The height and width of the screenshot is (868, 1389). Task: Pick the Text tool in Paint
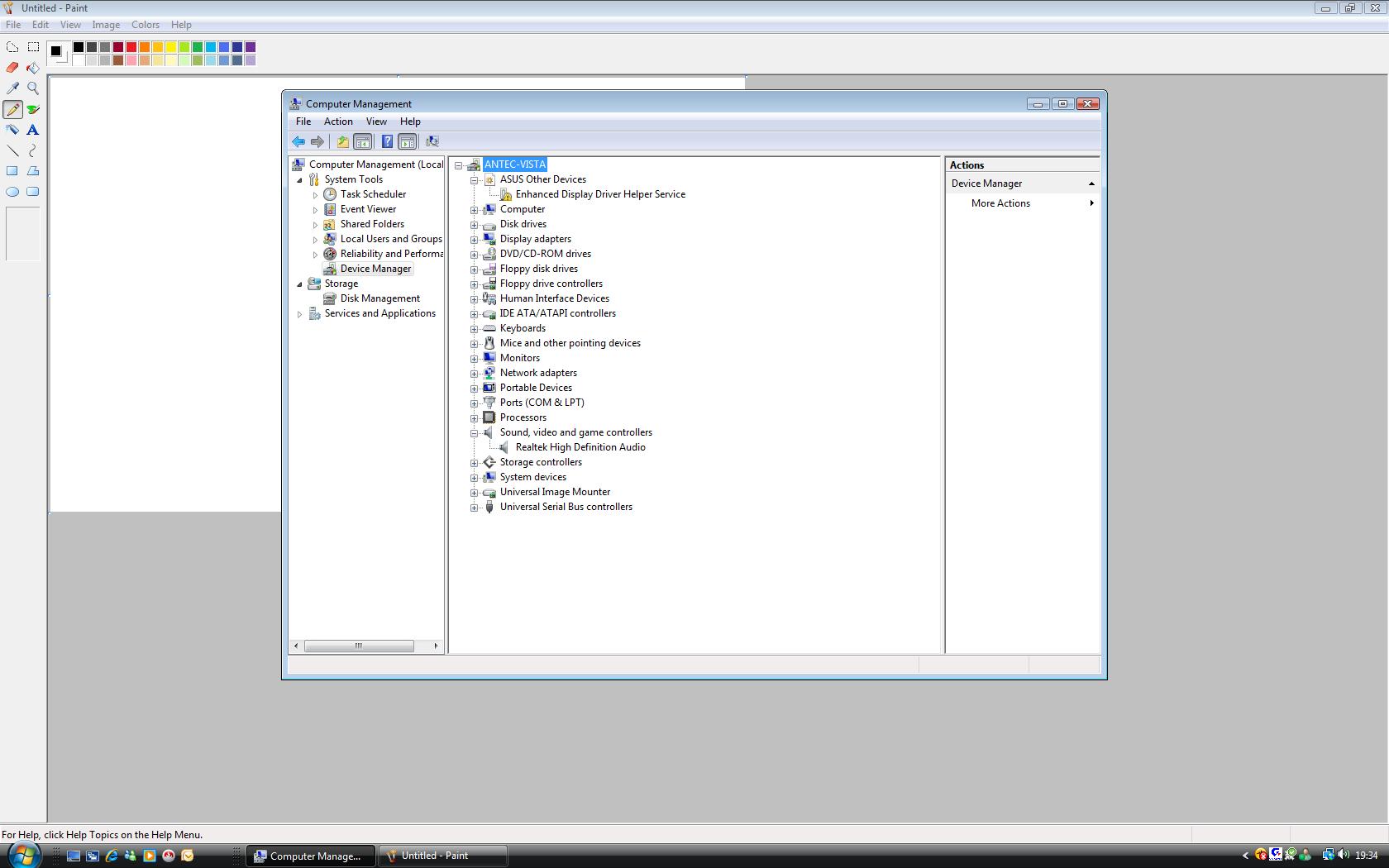33,130
